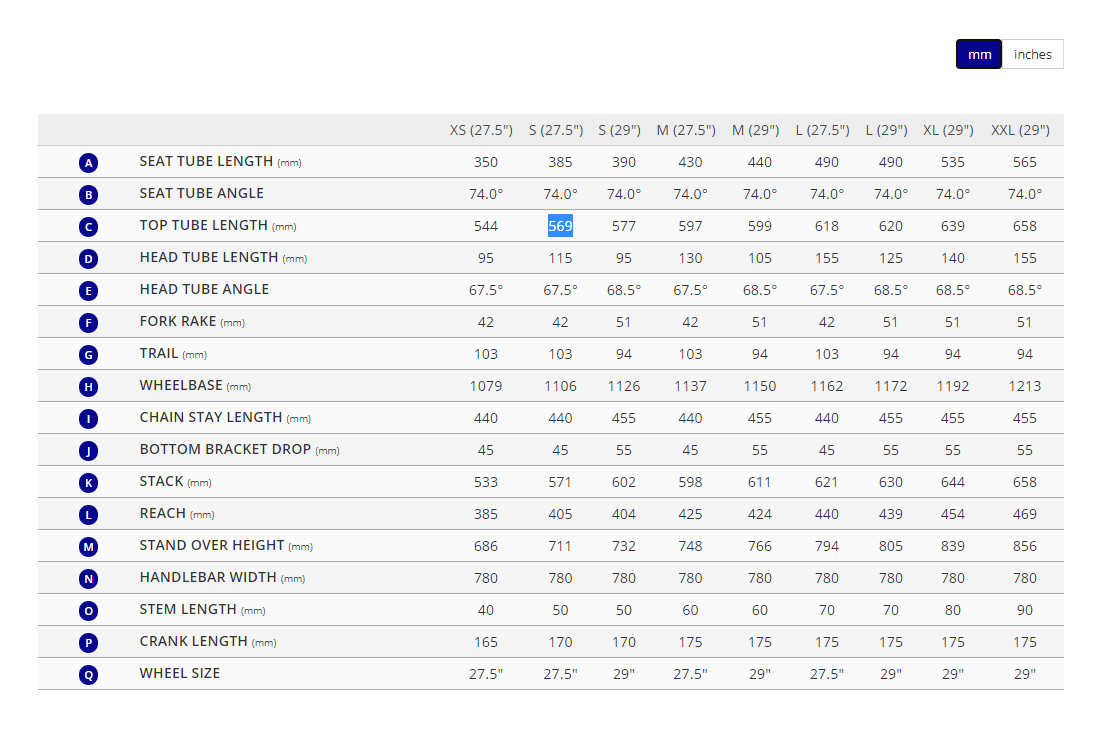Select the M badge for Stand Over Height
This screenshot has height=737, width=1095.
(89, 547)
